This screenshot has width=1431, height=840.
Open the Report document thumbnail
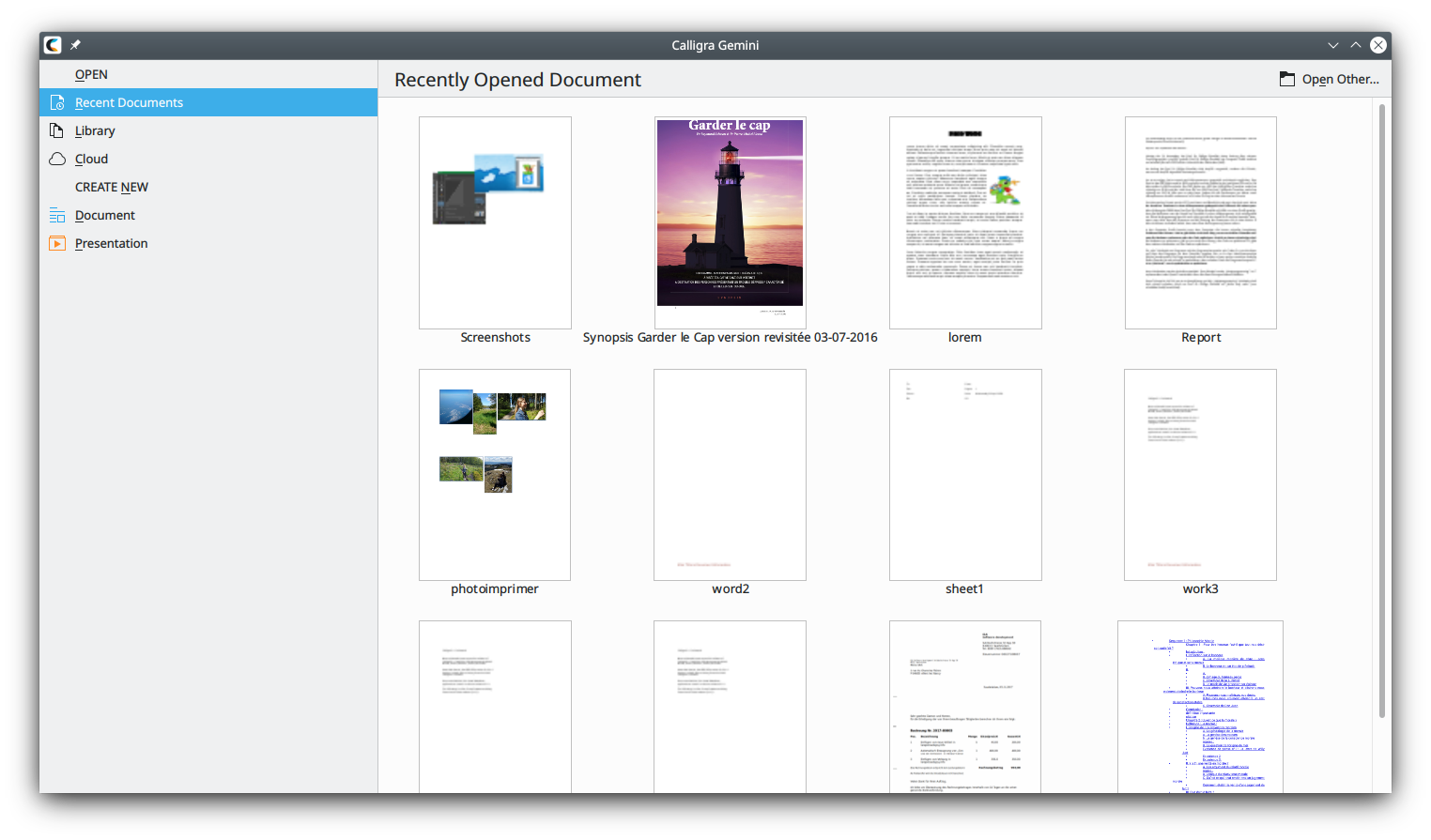pyautogui.click(x=1200, y=222)
